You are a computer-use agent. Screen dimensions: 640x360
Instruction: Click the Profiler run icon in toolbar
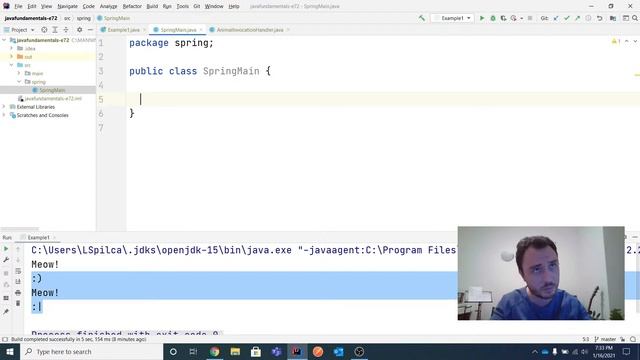click(x=513, y=18)
